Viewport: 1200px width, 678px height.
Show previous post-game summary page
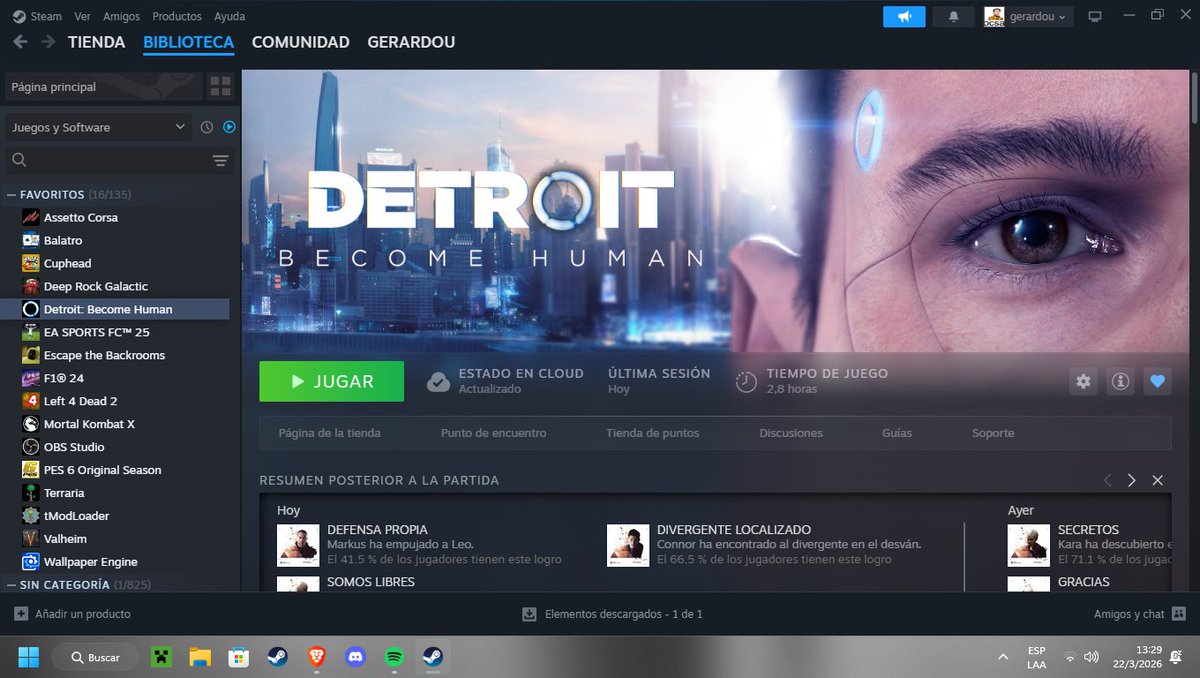[x=1107, y=480]
